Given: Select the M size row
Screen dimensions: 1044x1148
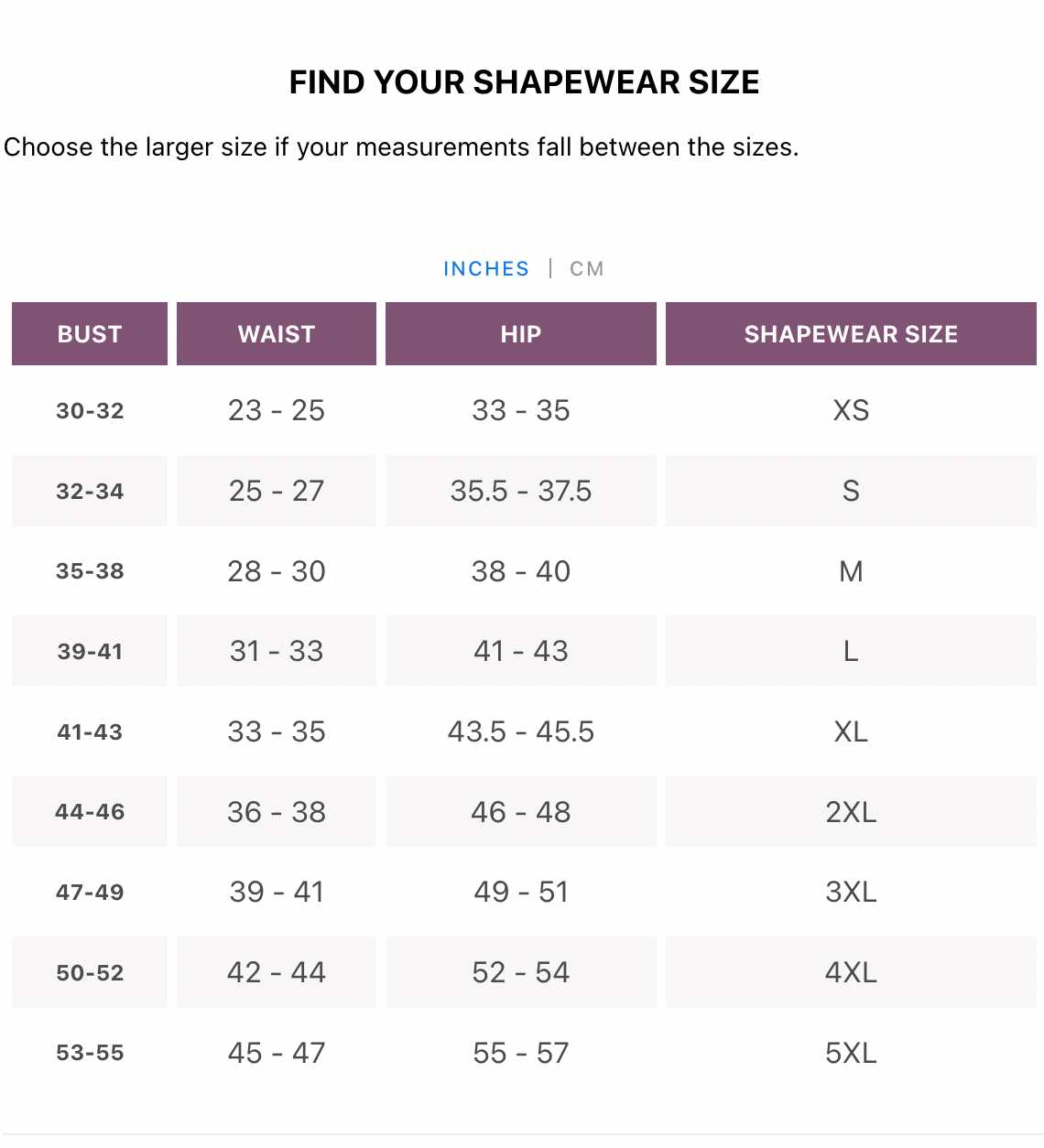Looking at the screenshot, I should [852, 571].
